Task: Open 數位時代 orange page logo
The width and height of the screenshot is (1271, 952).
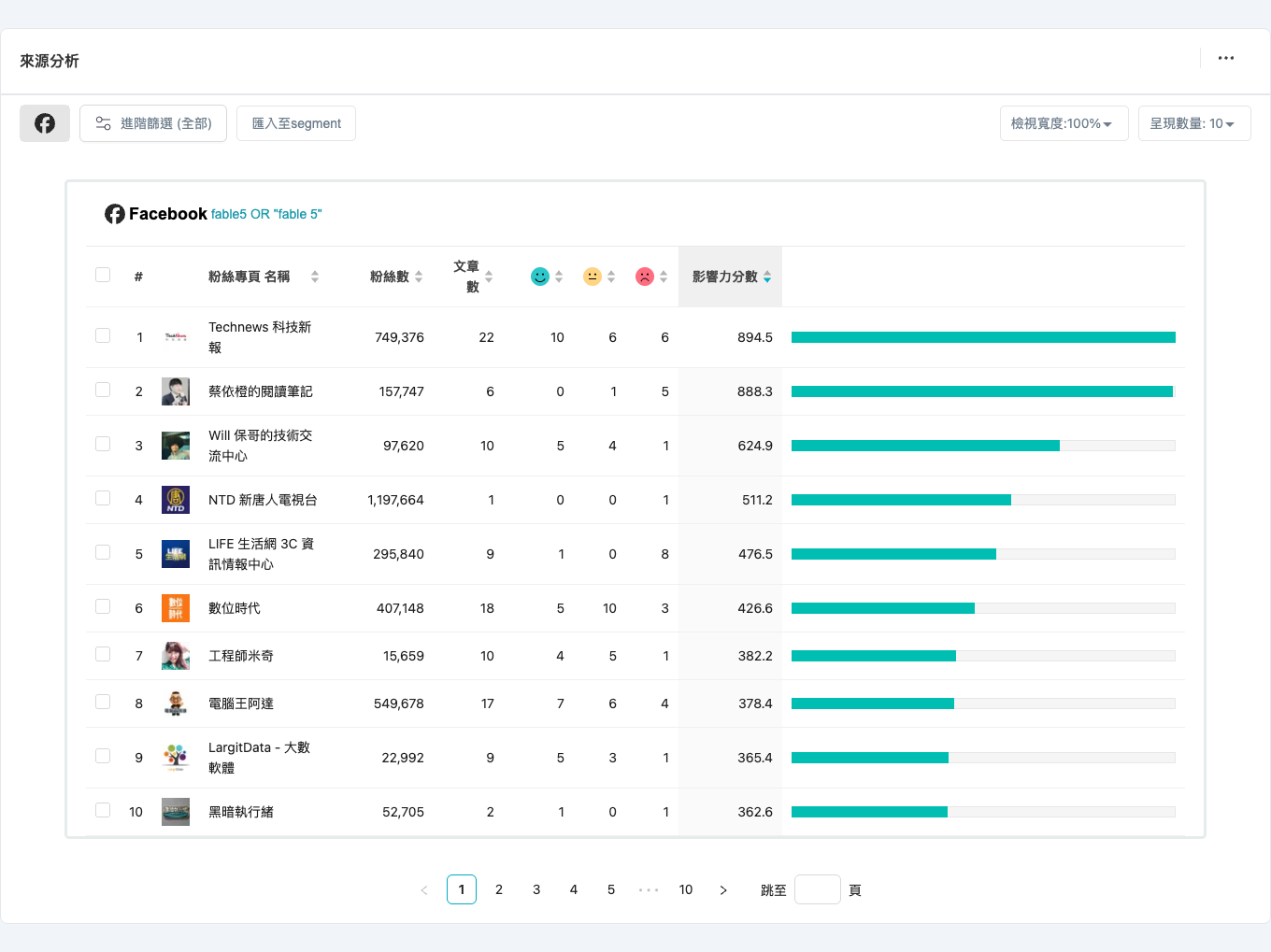Action: coord(176,608)
